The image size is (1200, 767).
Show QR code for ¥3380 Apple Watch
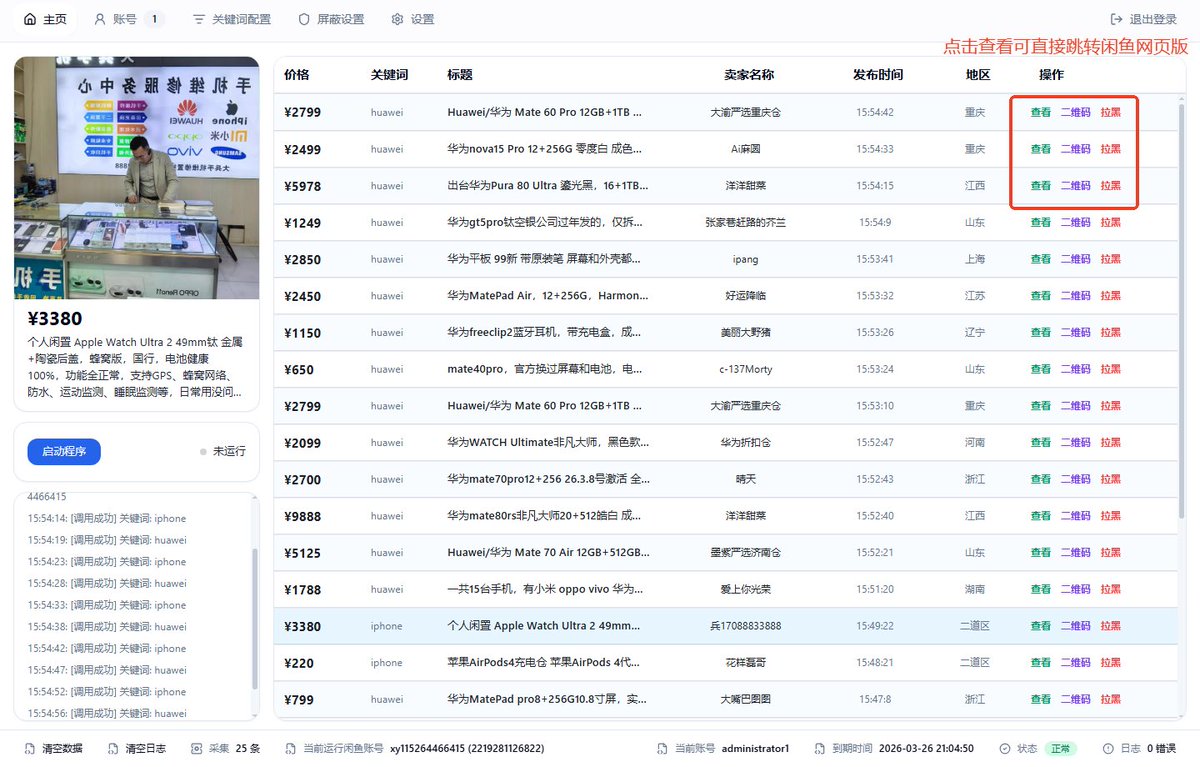(1076, 626)
